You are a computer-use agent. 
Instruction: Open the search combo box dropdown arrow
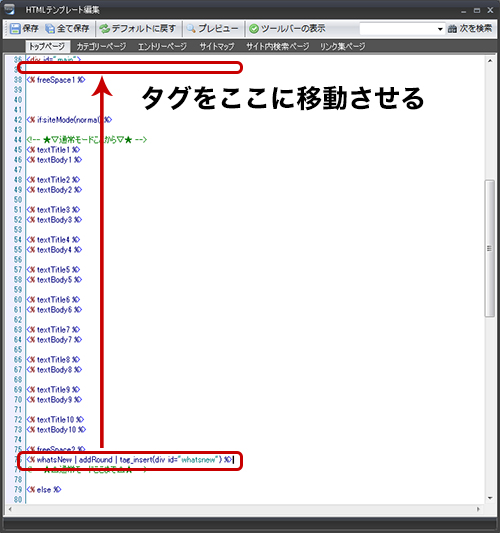440,29
